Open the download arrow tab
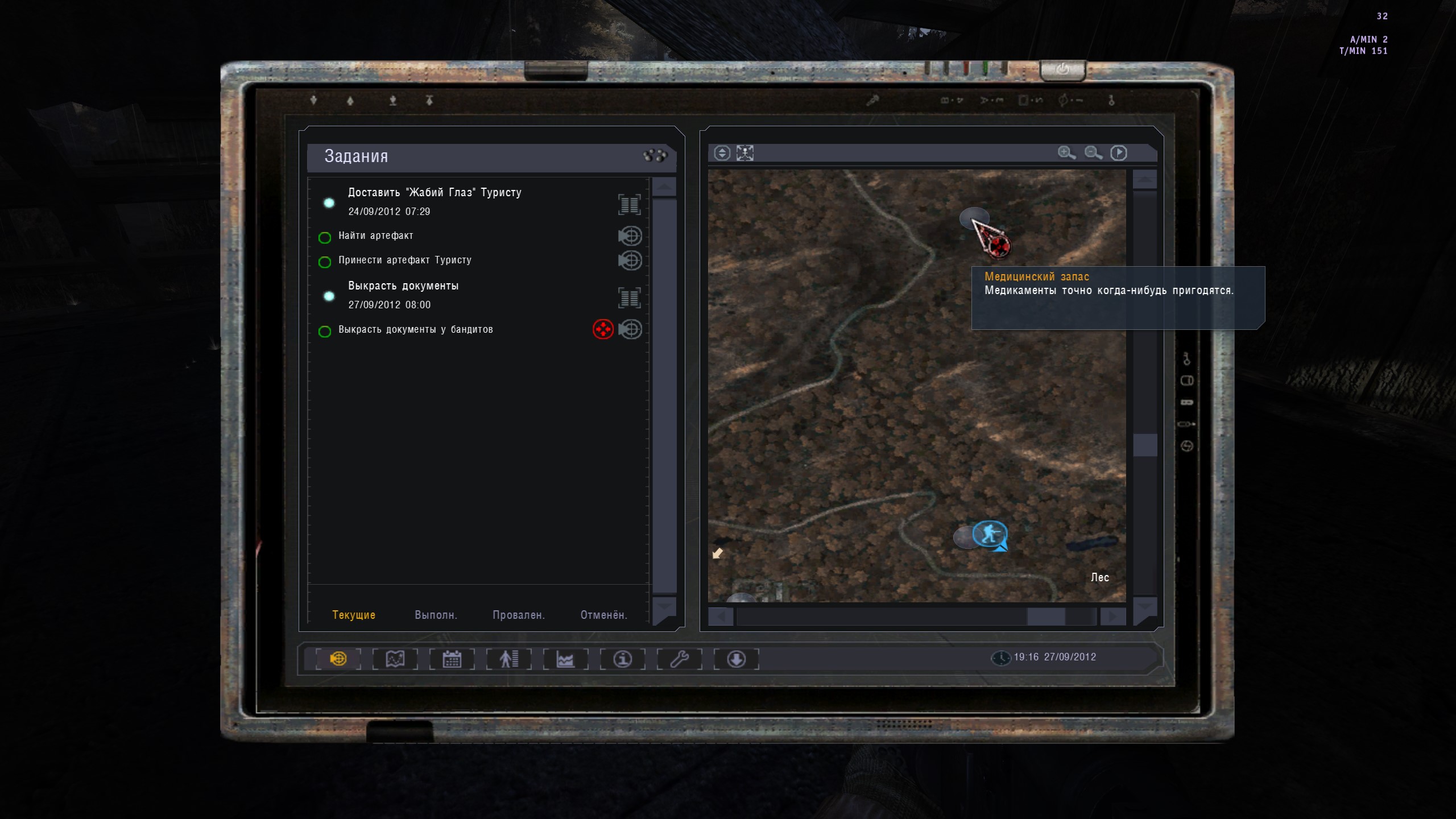The height and width of the screenshot is (819, 1456). point(736,659)
